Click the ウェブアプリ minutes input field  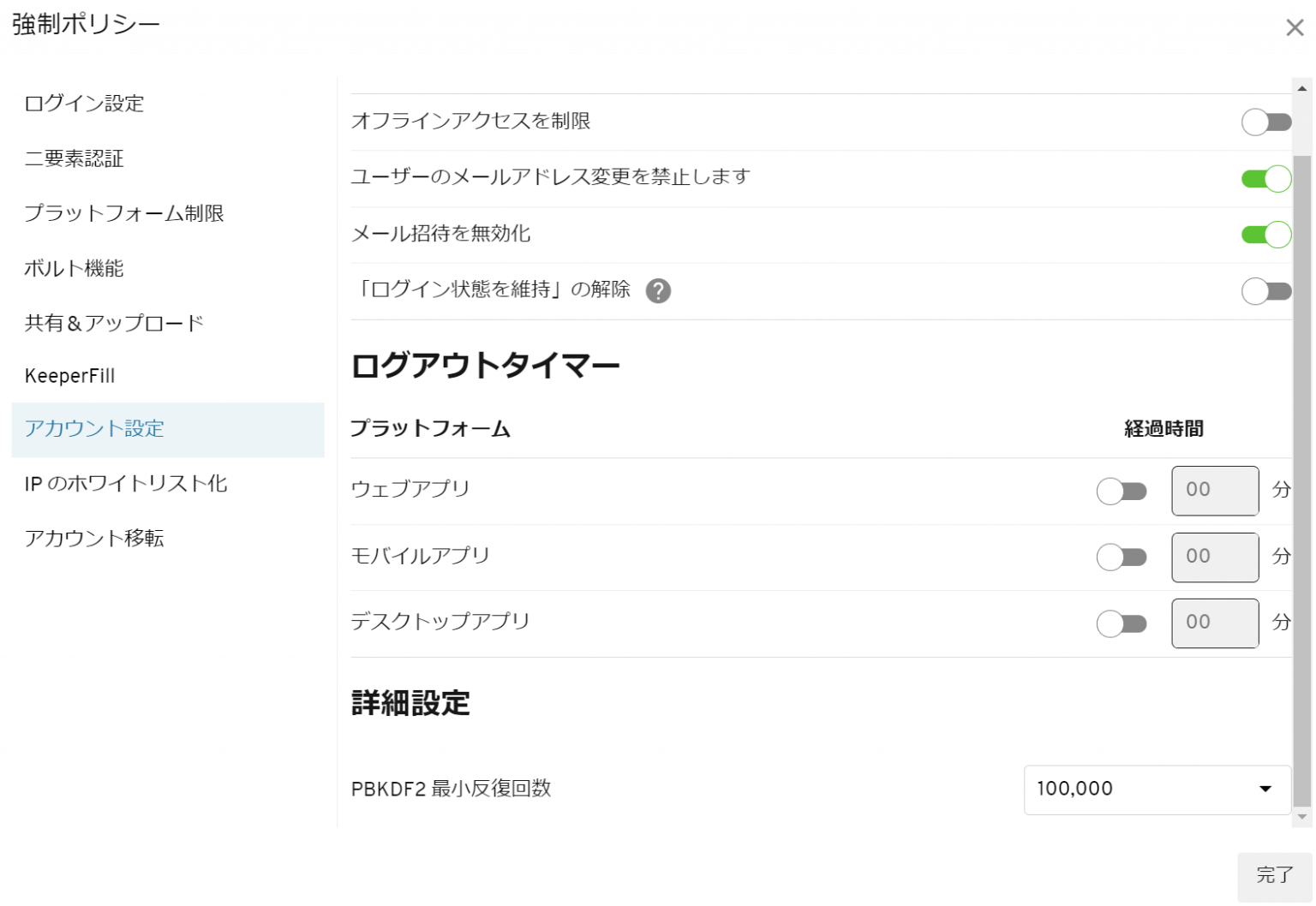(1215, 491)
